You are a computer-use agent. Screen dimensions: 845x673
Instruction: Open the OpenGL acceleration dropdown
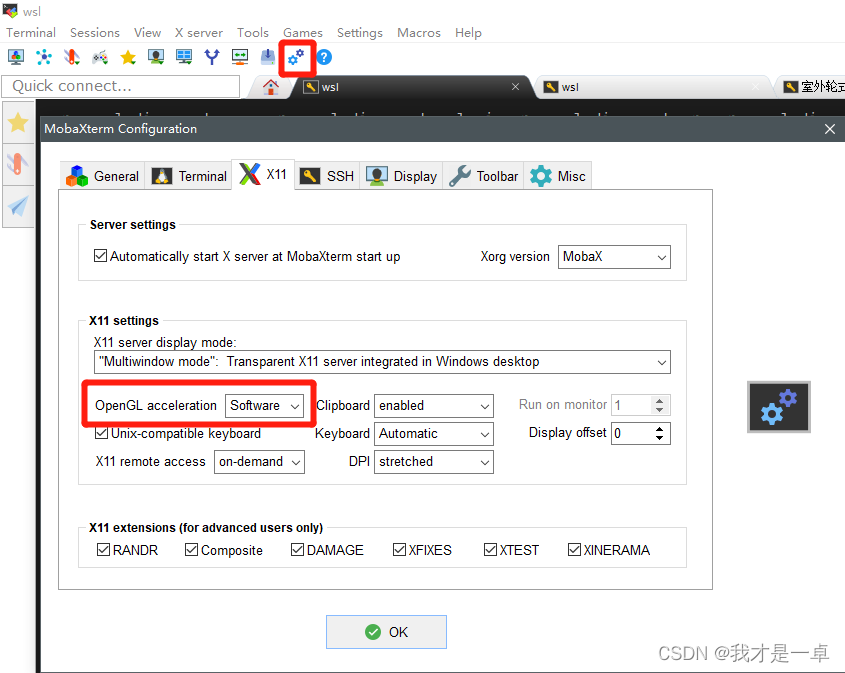265,406
